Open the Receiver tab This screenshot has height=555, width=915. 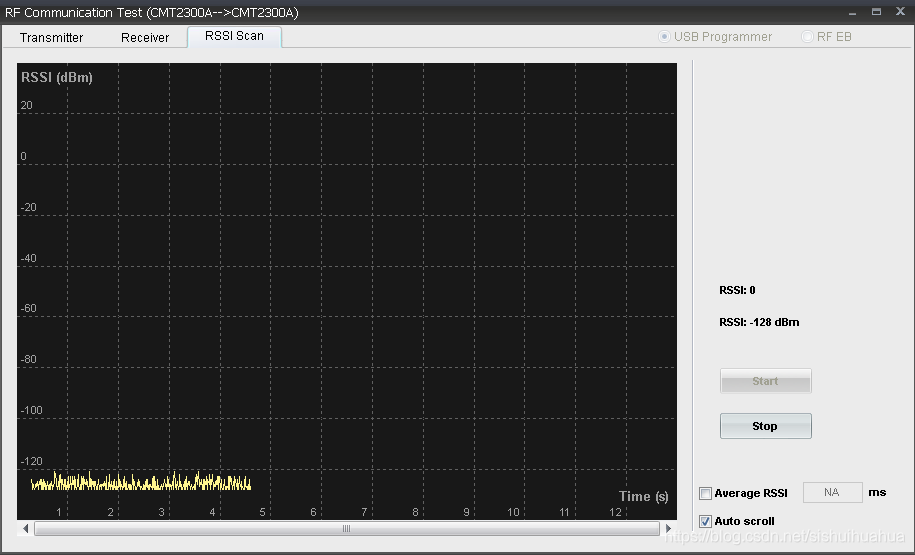click(x=145, y=37)
